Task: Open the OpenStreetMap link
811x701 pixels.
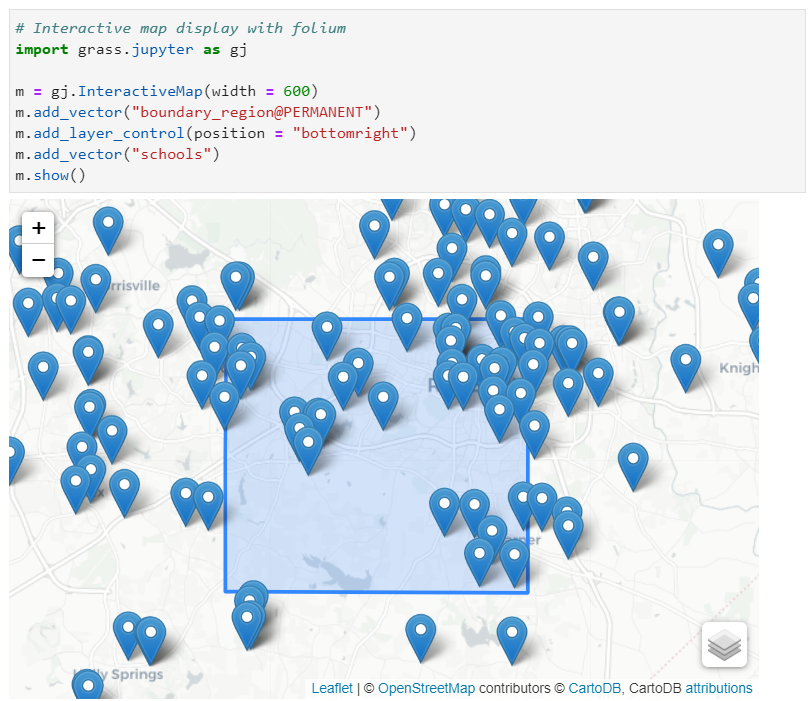Action: coord(426,688)
